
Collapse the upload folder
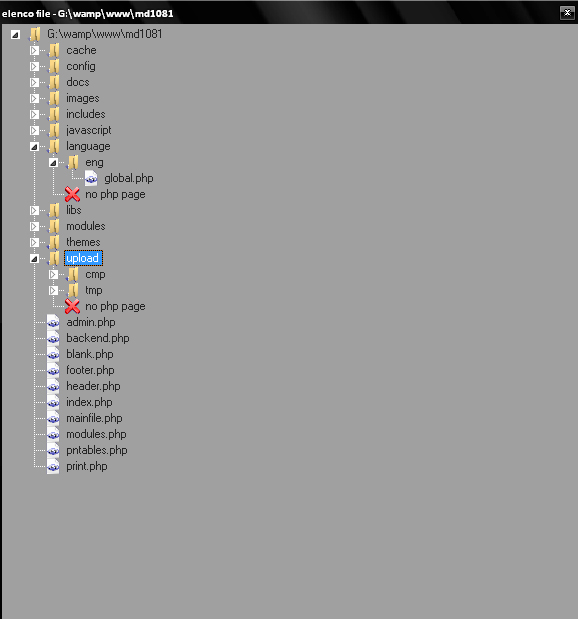click(34, 259)
